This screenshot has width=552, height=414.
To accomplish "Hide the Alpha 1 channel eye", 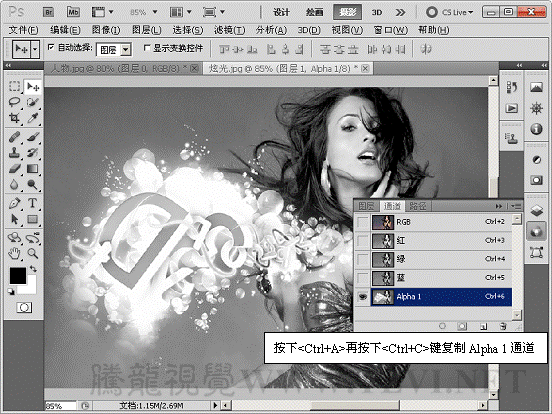I will [362, 297].
